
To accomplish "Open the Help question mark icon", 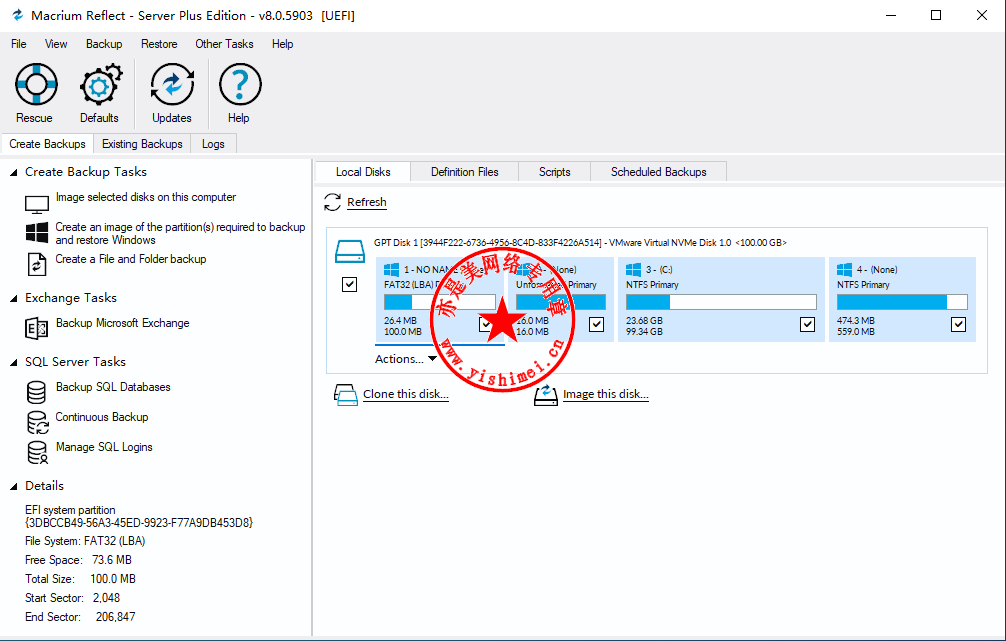I will [x=240, y=84].
